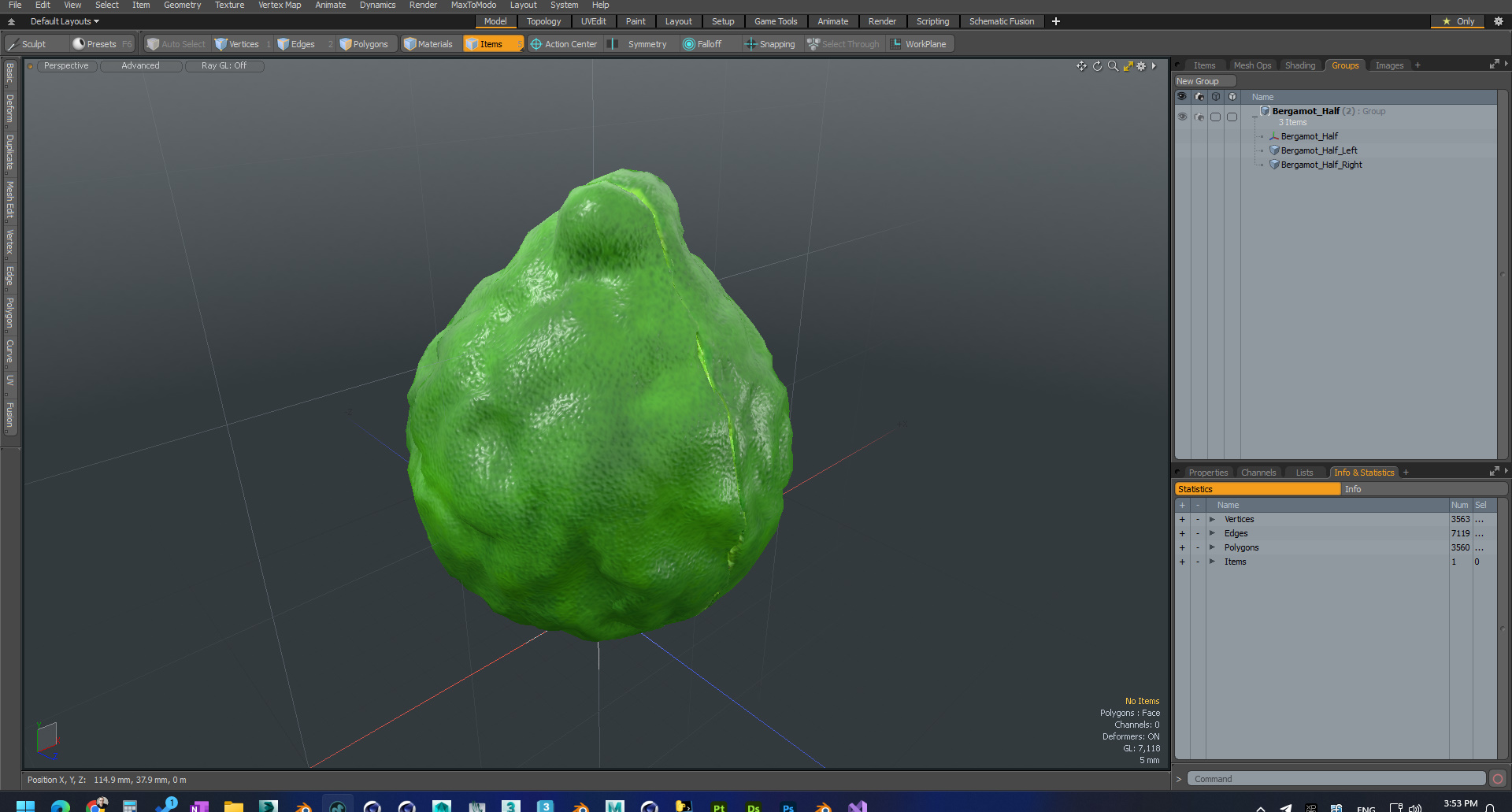Click the home layout arrow icon
Viewport: 1512px width, 812px height.
pyautogui.click(x=12, y=21)
